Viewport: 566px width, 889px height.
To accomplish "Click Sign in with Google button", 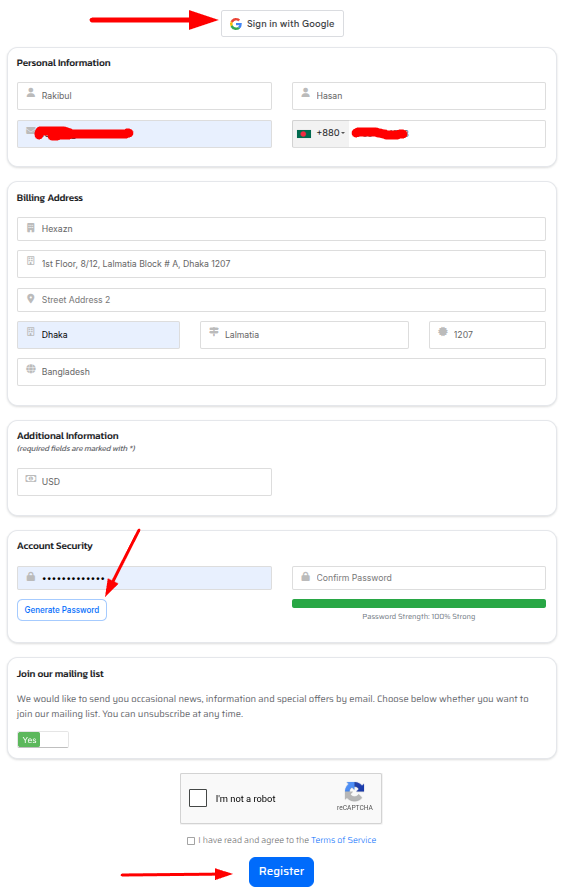I will pyautogui.click(x=282, y=24).
